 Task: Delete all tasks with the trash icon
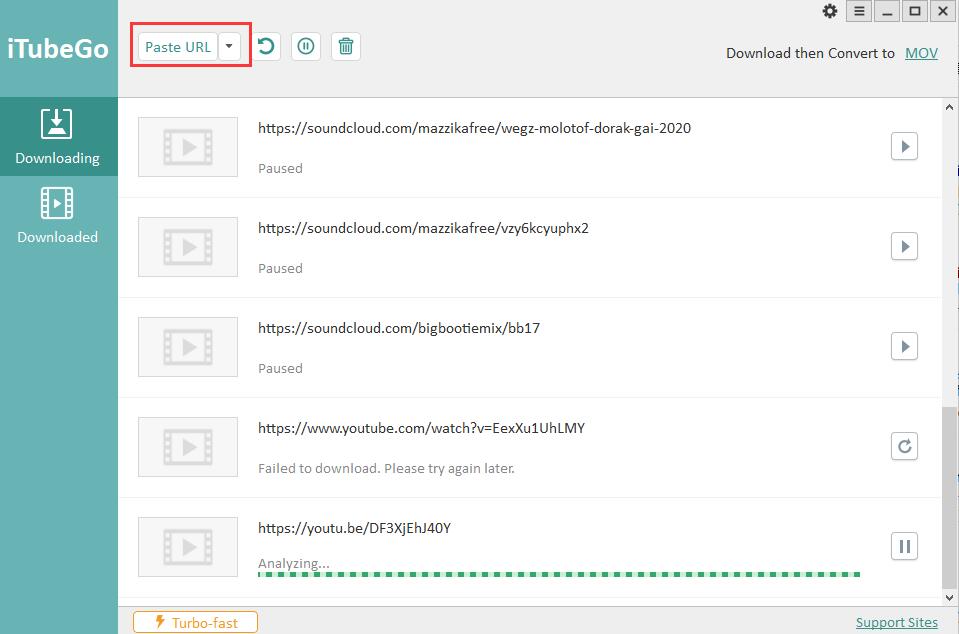click(346, 46)
